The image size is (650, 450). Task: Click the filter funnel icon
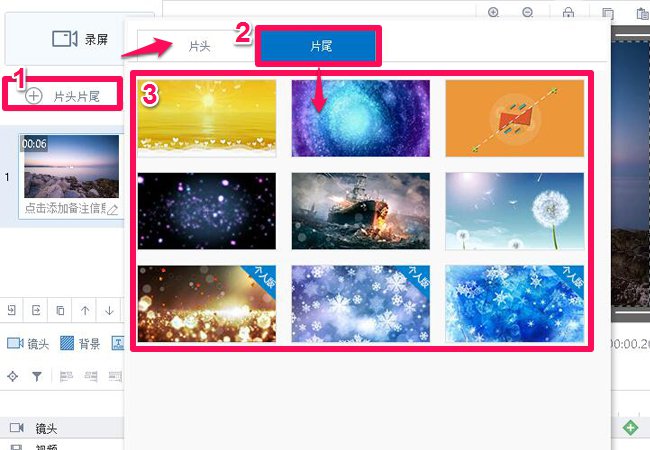point(37,376)
